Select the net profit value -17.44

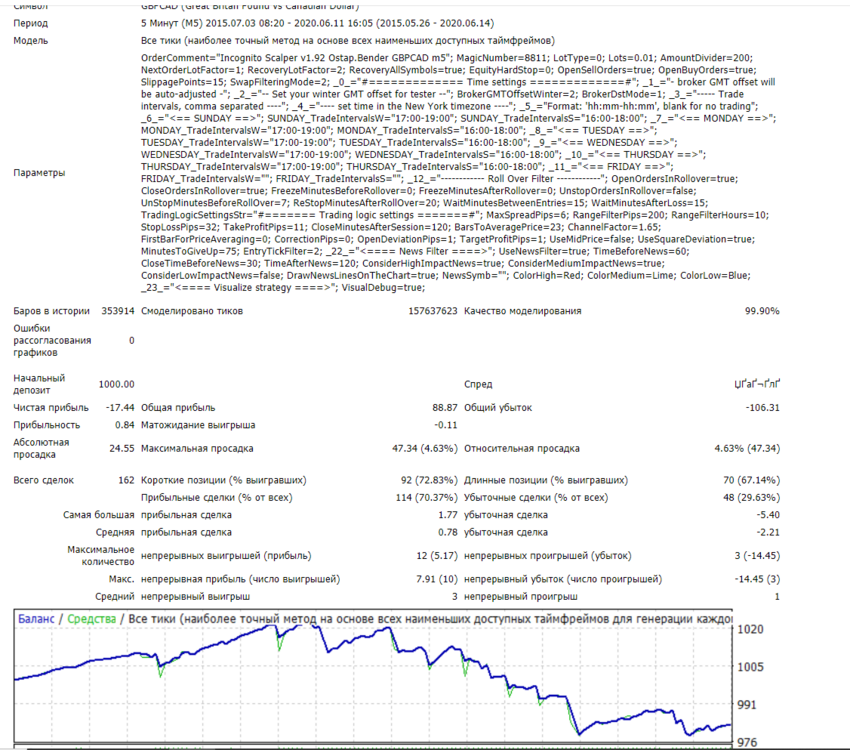point(120,408)
